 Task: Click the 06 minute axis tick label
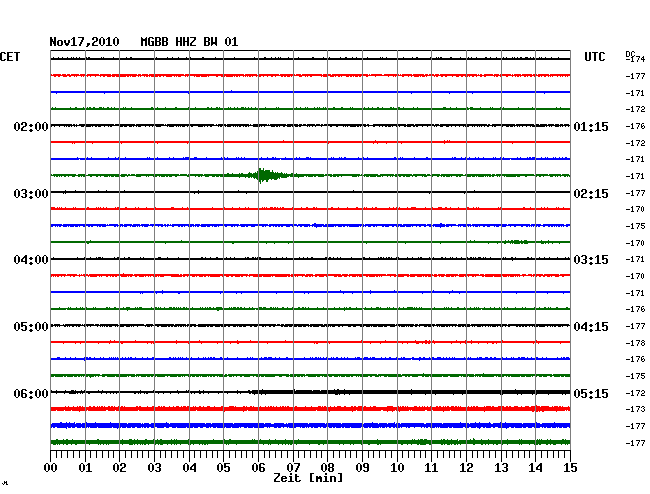pos(258,467)
